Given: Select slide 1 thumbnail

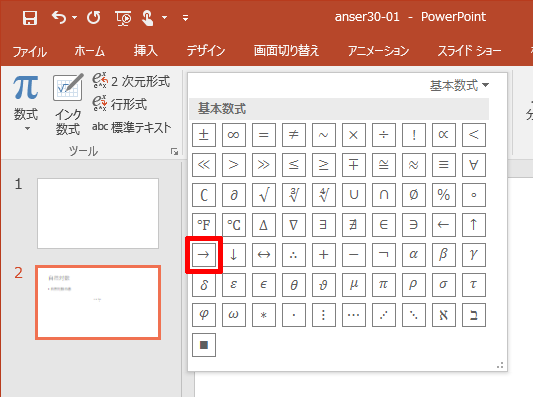Looking at the screenshot, I should [98, 213].
